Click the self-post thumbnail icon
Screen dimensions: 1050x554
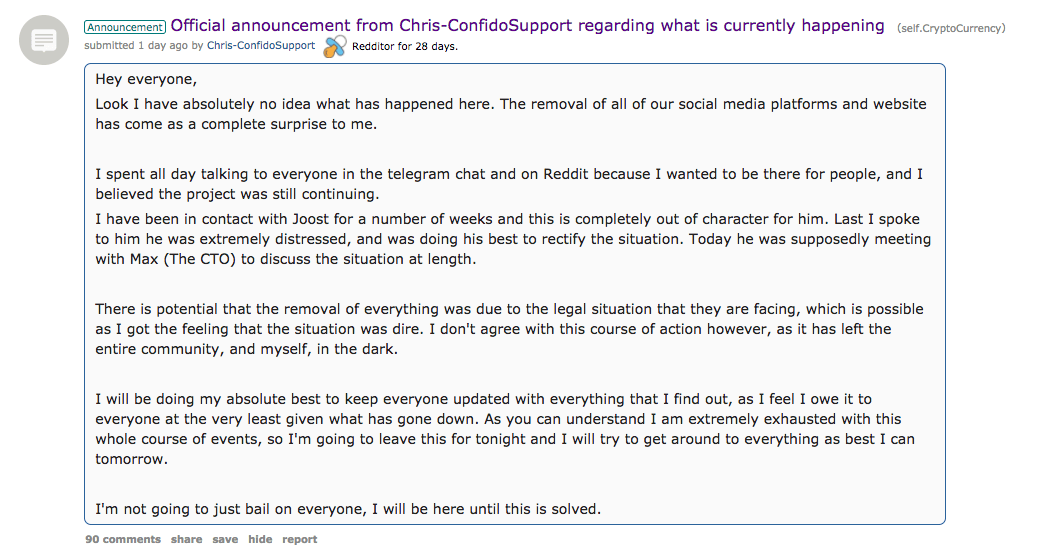tap(44, 41)
